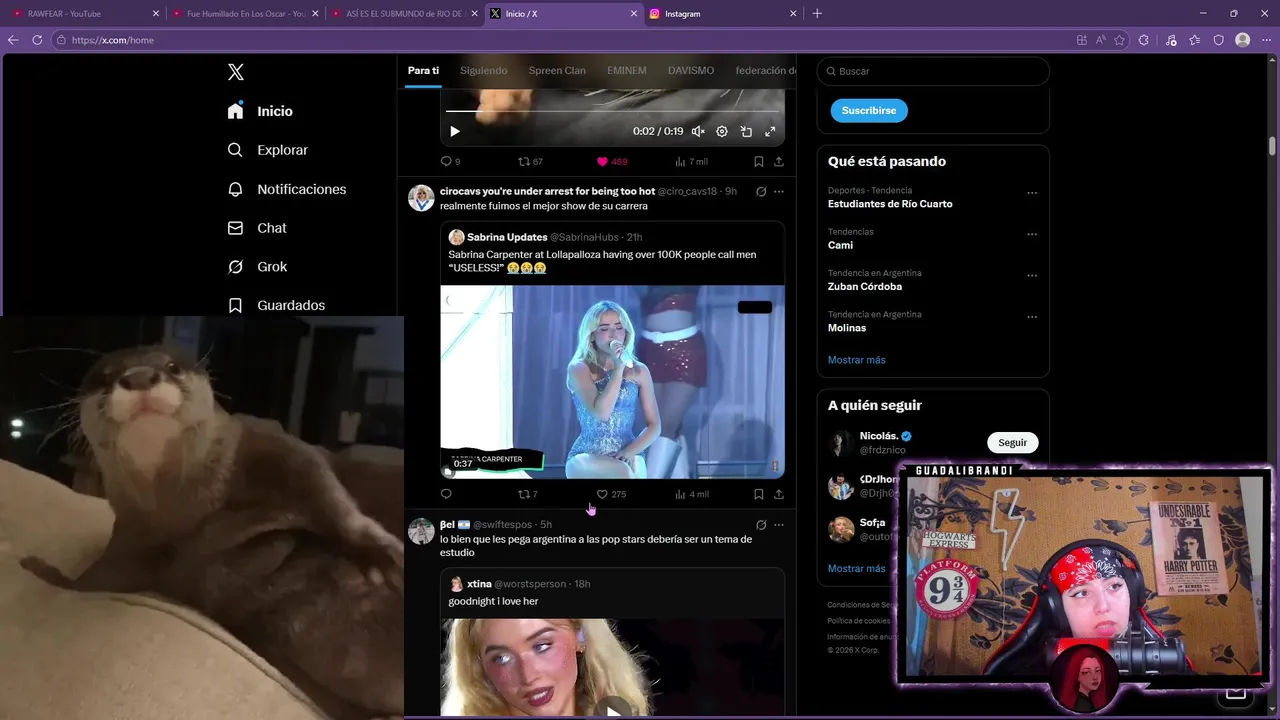Screen dimensions: 1280x720
Task: Open Grok from sidebar
Action: [256, 267]
